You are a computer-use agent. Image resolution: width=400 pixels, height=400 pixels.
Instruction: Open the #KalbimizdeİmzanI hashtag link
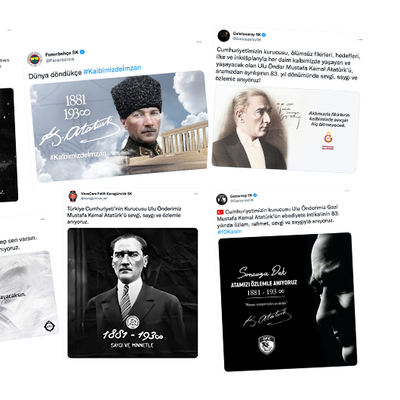click(x=112, y=70)
